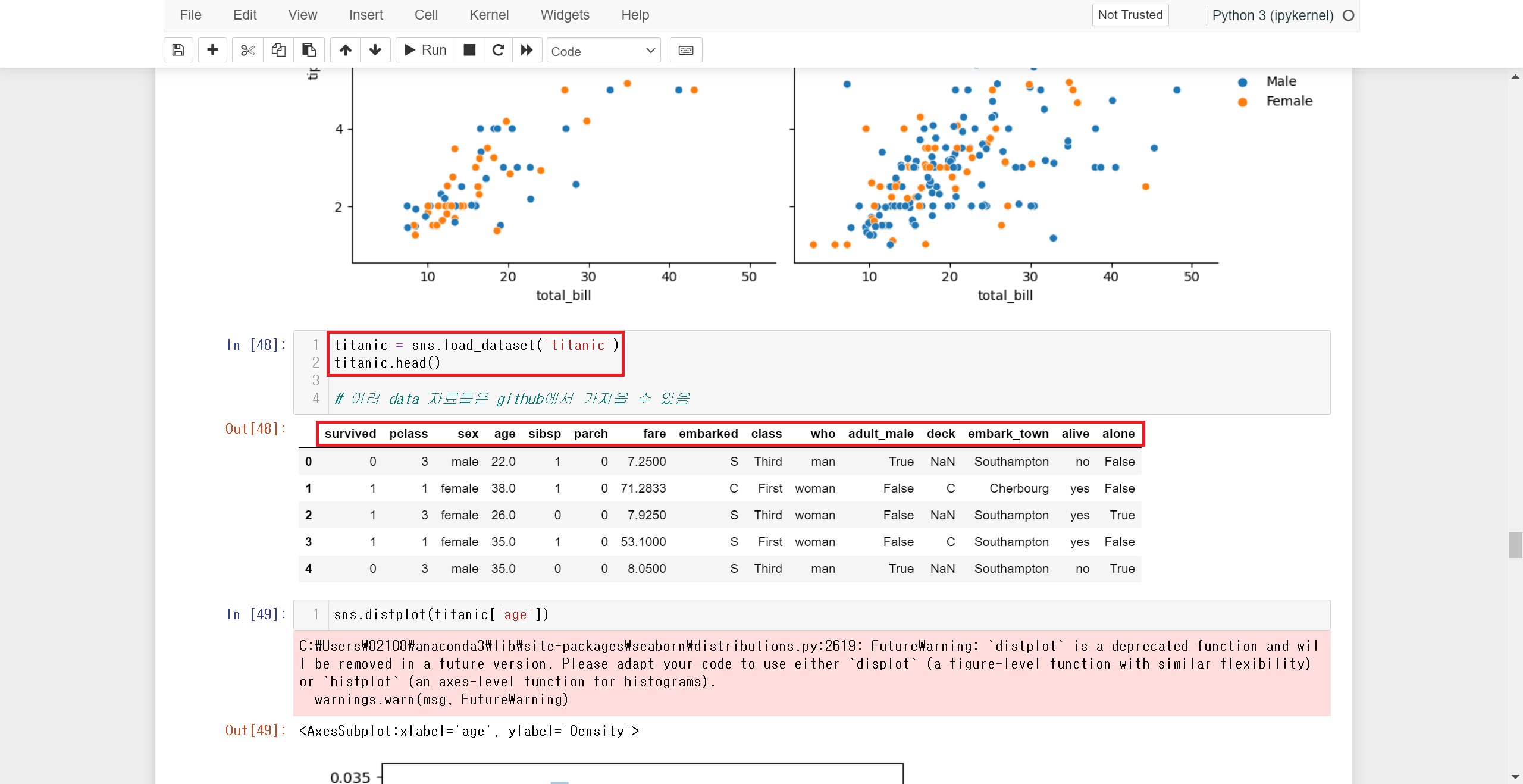Click the save notebook icon
This screenshot has height=784, width=1523.
coord(178,50)
